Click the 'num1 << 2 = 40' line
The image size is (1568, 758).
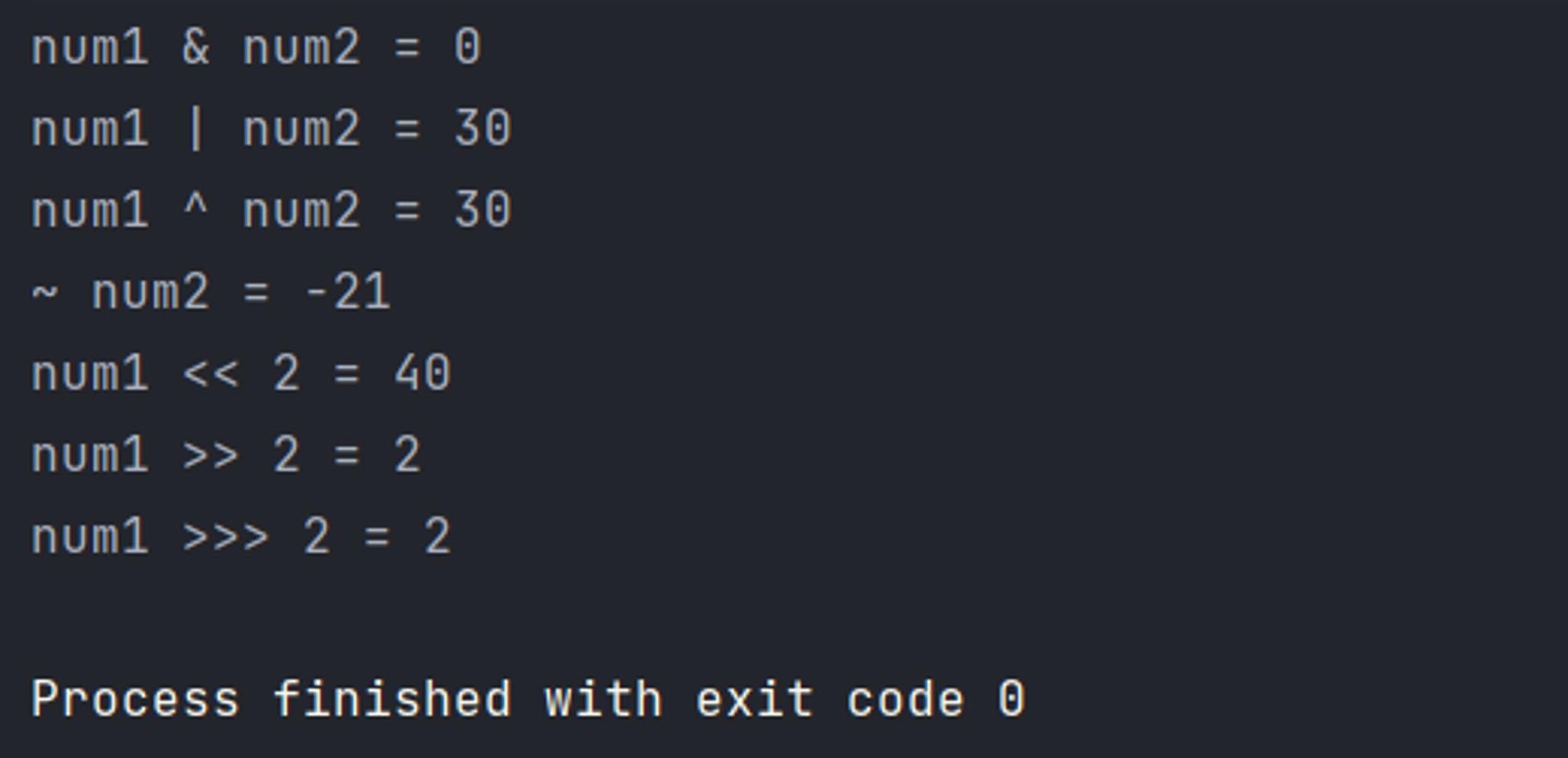(x=241, y=373)
